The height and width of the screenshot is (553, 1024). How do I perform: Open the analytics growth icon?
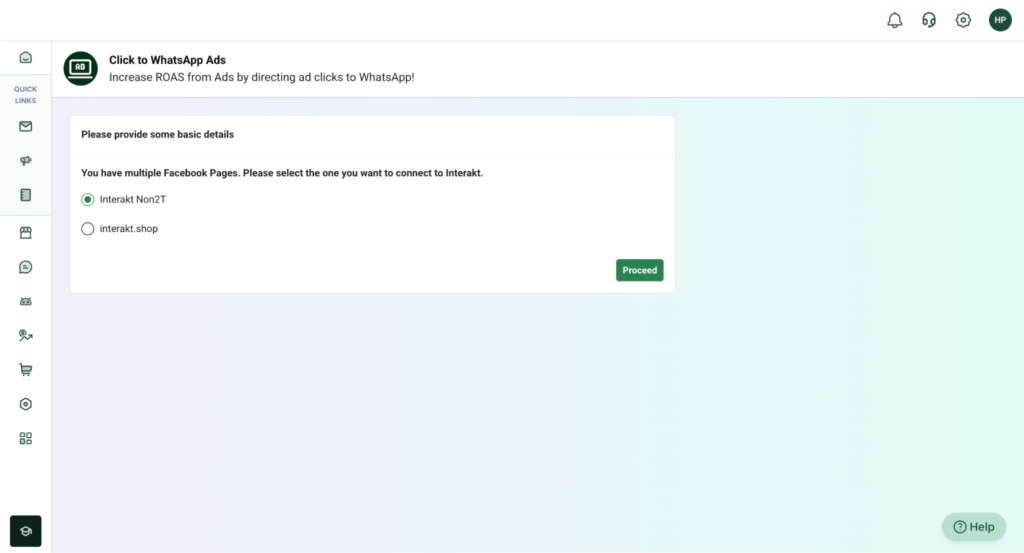25,336
